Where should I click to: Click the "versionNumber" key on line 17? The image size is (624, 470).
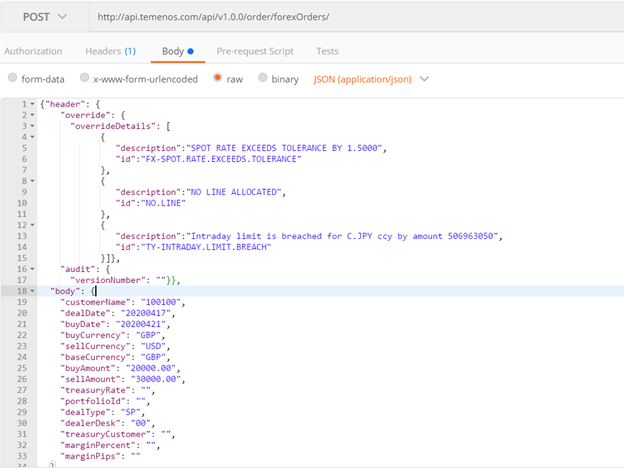coord(108,280)
